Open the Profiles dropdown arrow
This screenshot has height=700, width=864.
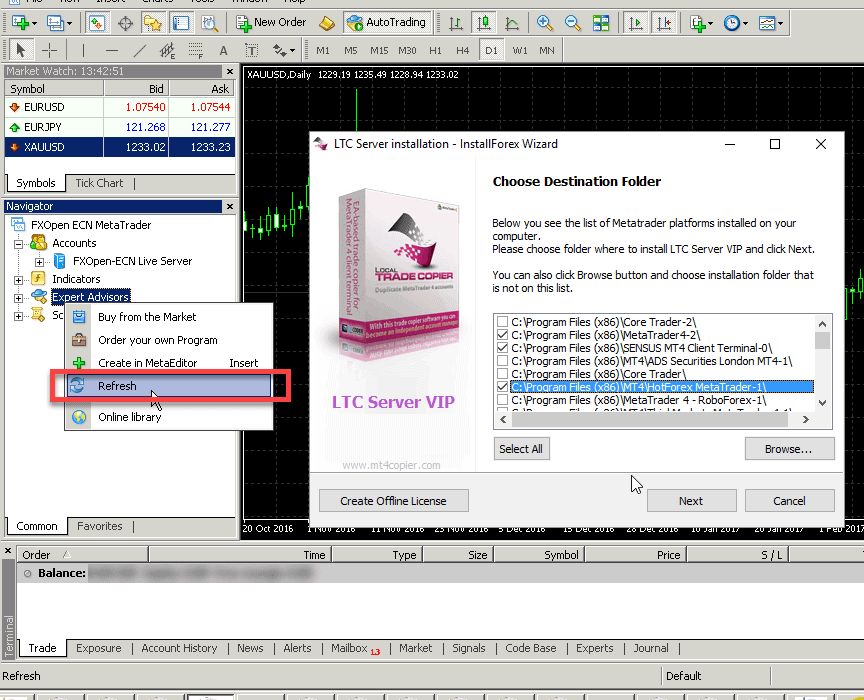point(69,24)
